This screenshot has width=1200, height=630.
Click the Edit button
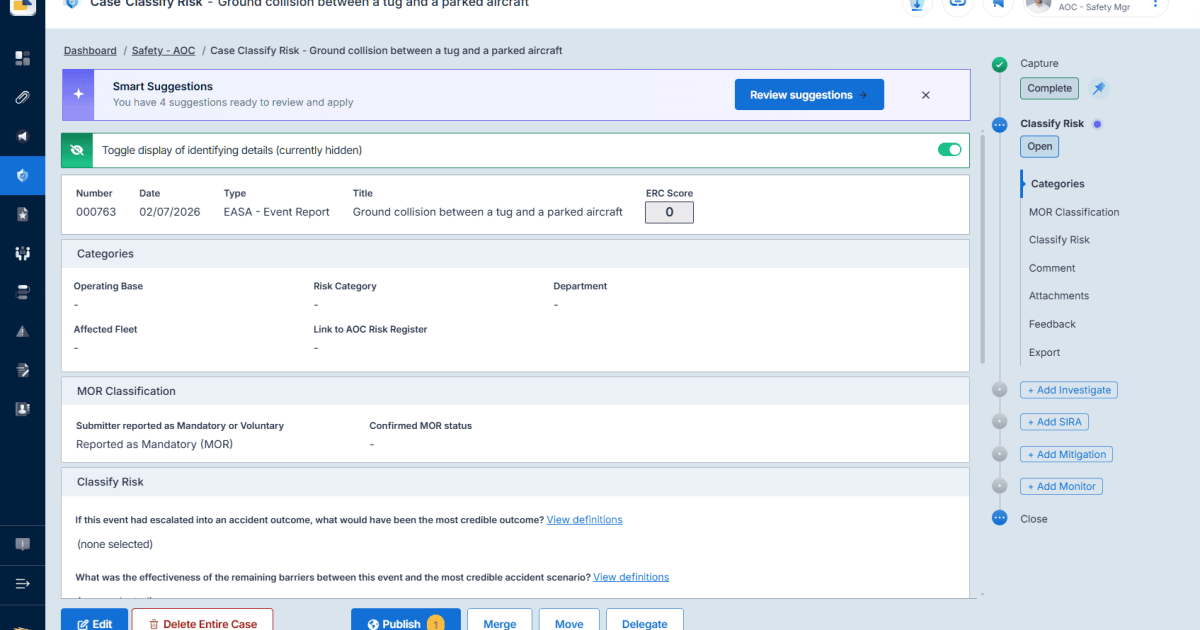pyautogui.click(x=94, y=620)
